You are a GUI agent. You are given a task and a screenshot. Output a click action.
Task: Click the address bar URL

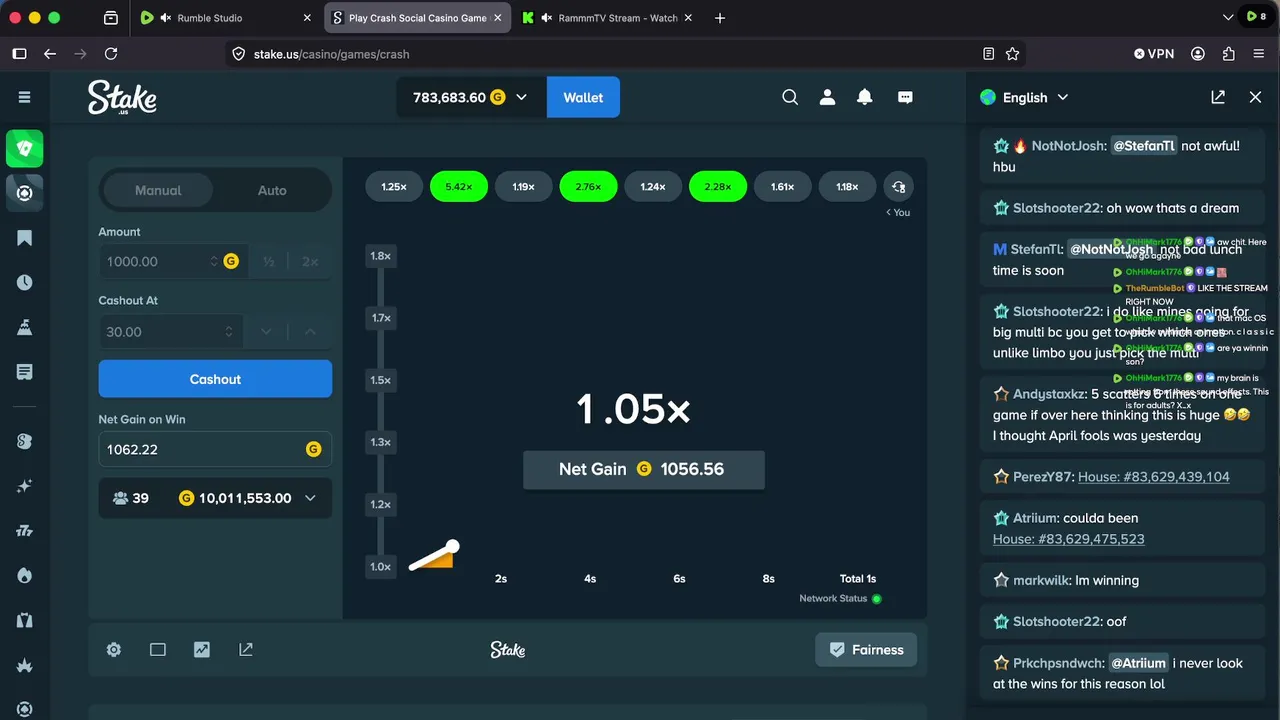332,54
